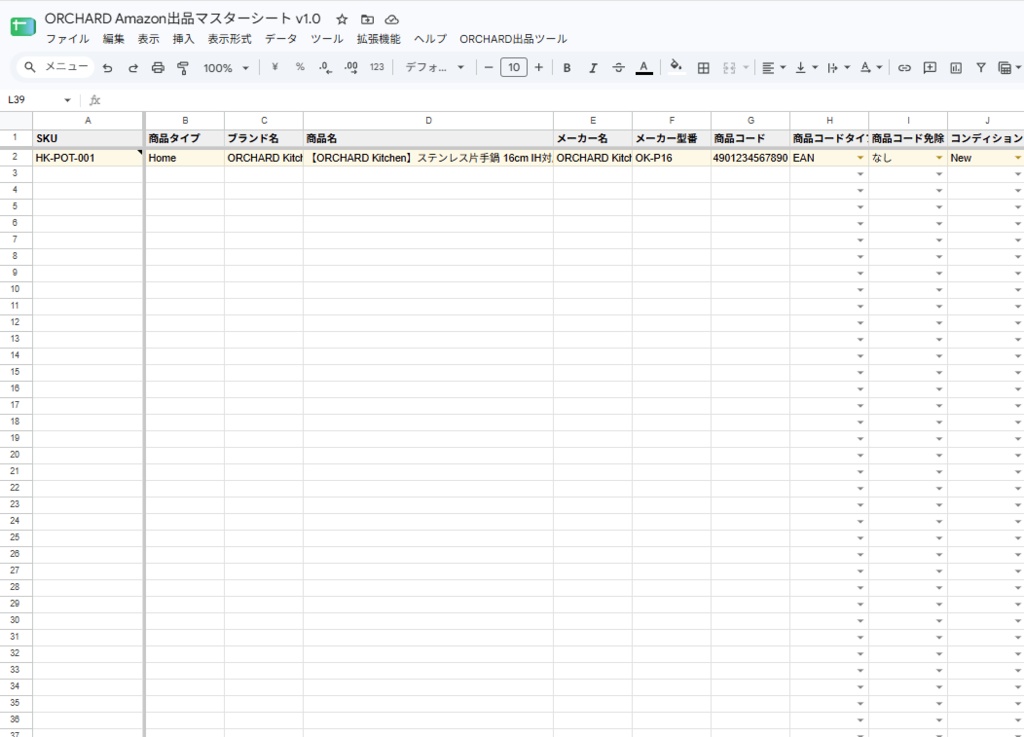Screen dimensions: 1024x737
Task: Print the spreadsheet
Action: click(x=157, y=67)
